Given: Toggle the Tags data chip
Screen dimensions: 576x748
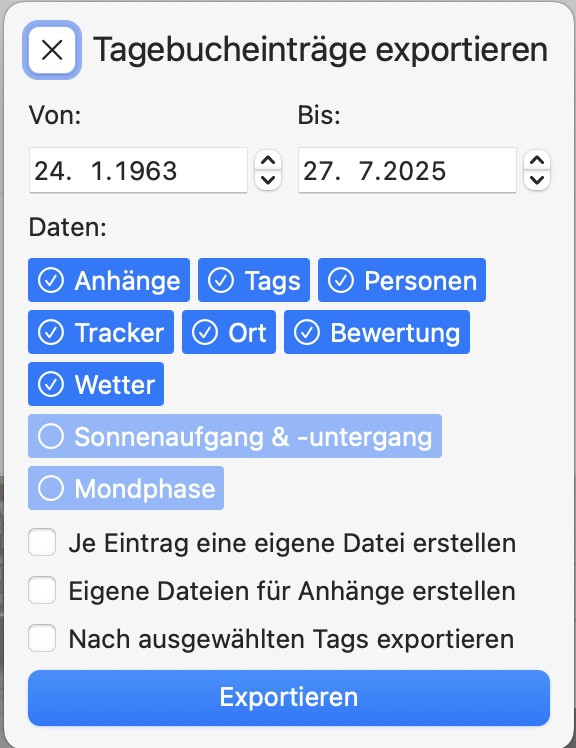Looking at the screenshot, I should coord(254,280).
